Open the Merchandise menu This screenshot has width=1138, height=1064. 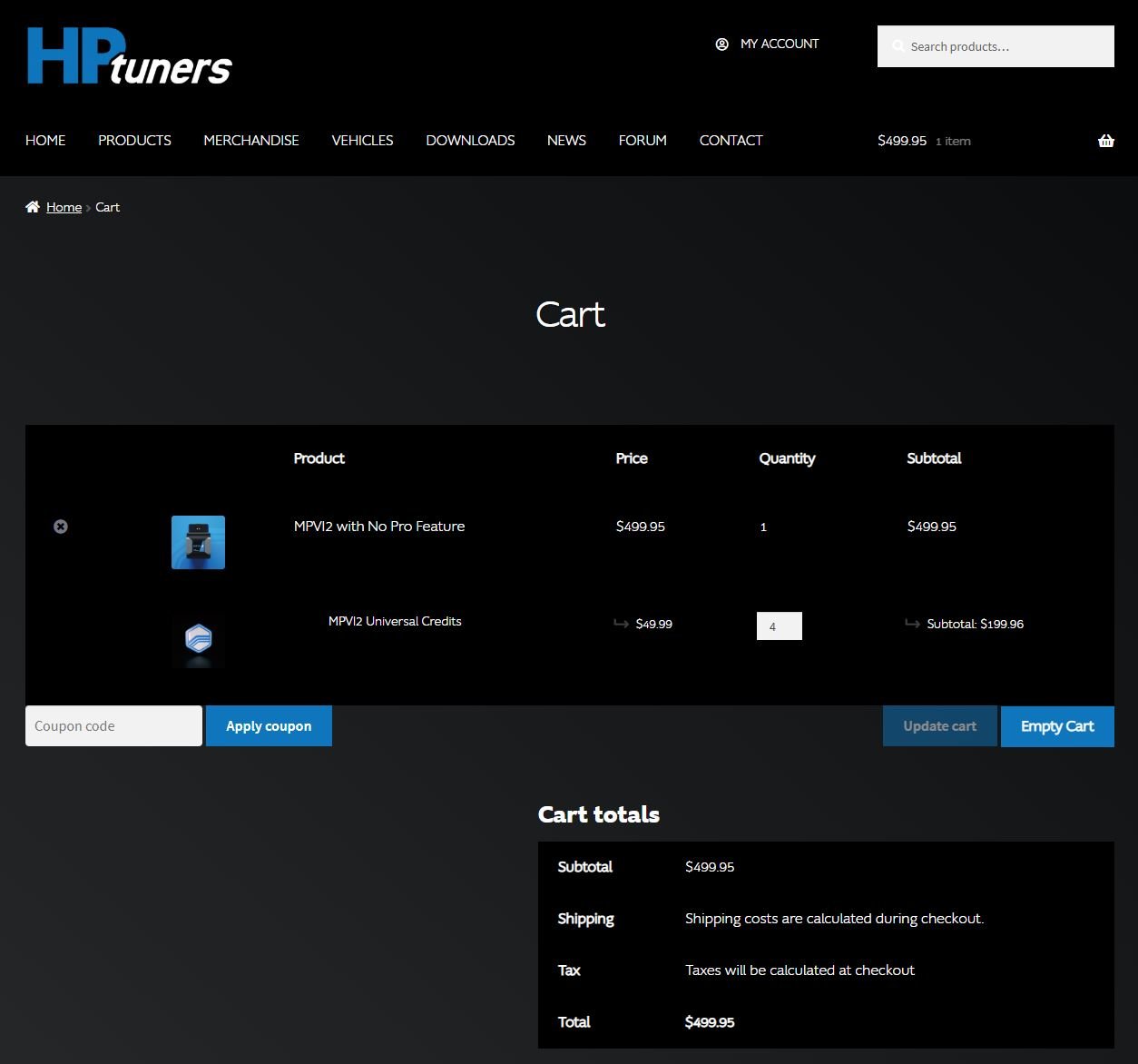tap(251, 141)
